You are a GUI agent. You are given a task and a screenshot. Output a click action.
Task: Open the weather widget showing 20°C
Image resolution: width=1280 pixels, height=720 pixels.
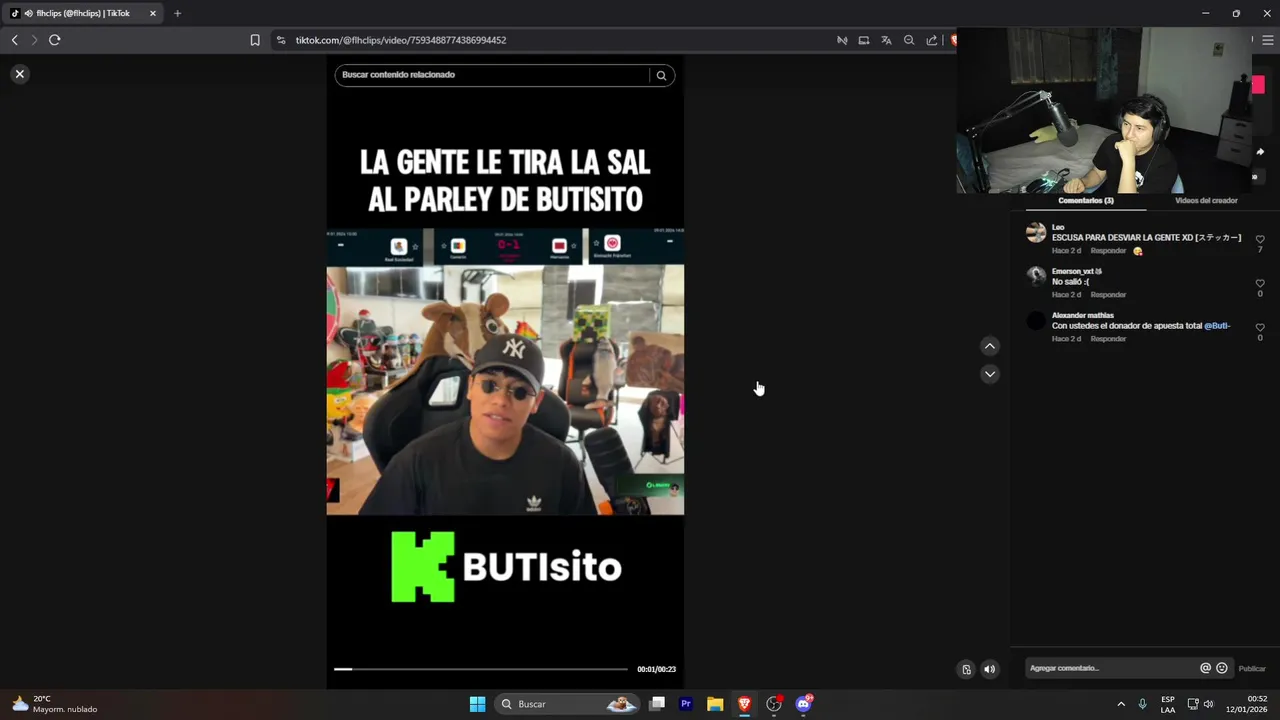[54, 704]
